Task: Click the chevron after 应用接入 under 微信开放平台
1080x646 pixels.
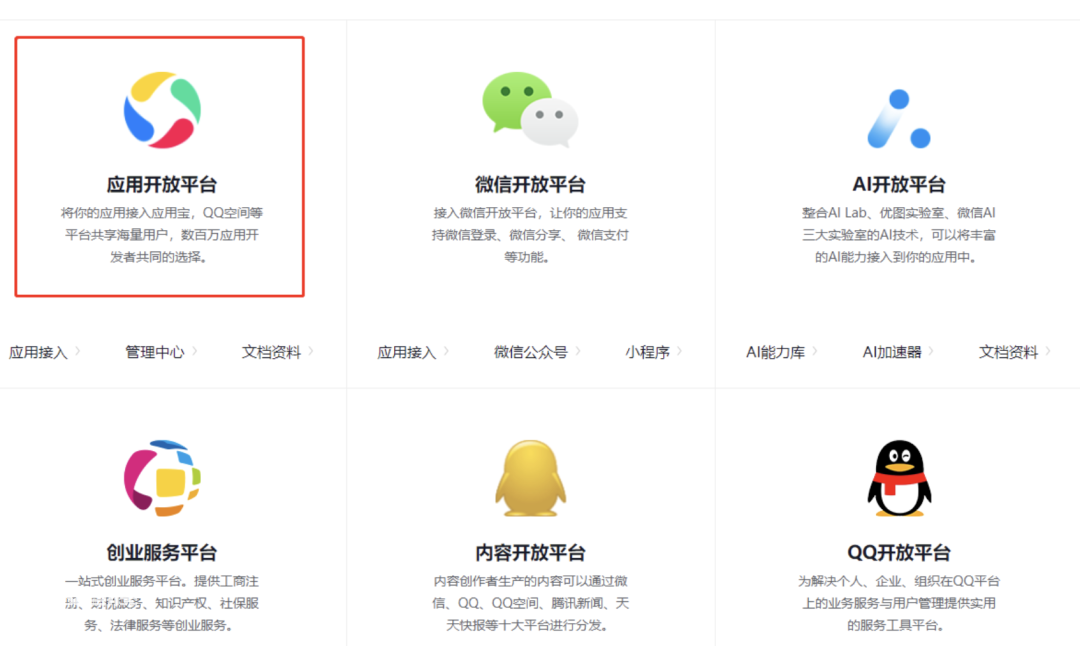Action: click(446, 351)
